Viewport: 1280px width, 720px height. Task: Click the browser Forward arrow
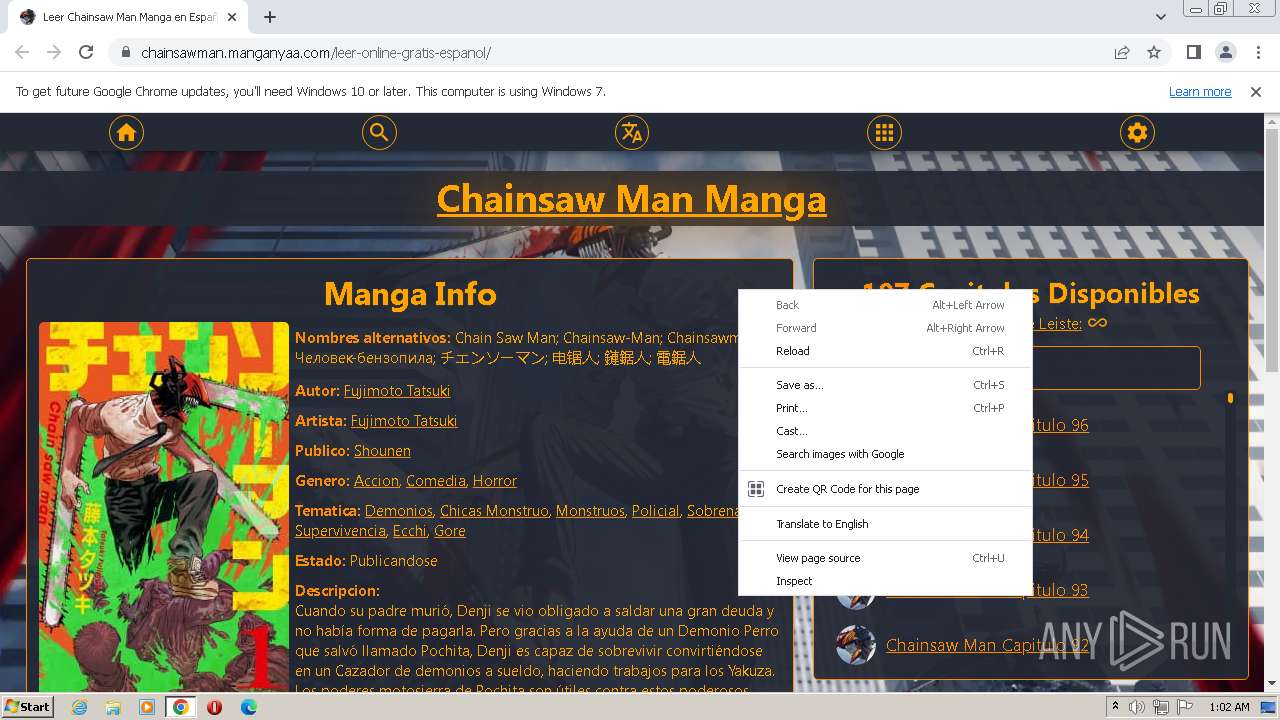coord(54,52)
